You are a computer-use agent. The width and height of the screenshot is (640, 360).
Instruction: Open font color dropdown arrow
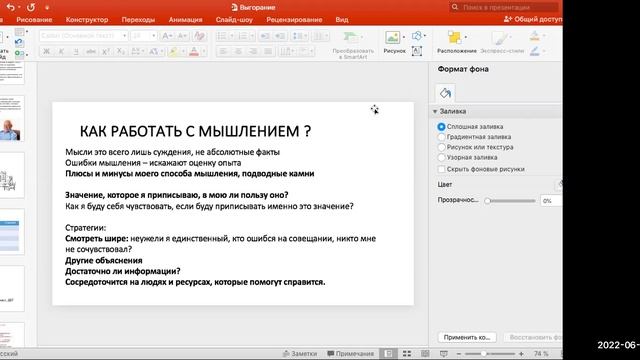(x=203, y=51)
